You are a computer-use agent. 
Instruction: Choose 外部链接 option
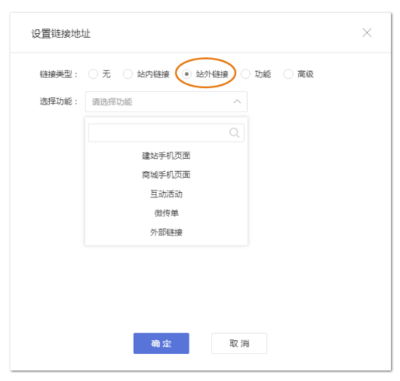(x=166, y=232)
